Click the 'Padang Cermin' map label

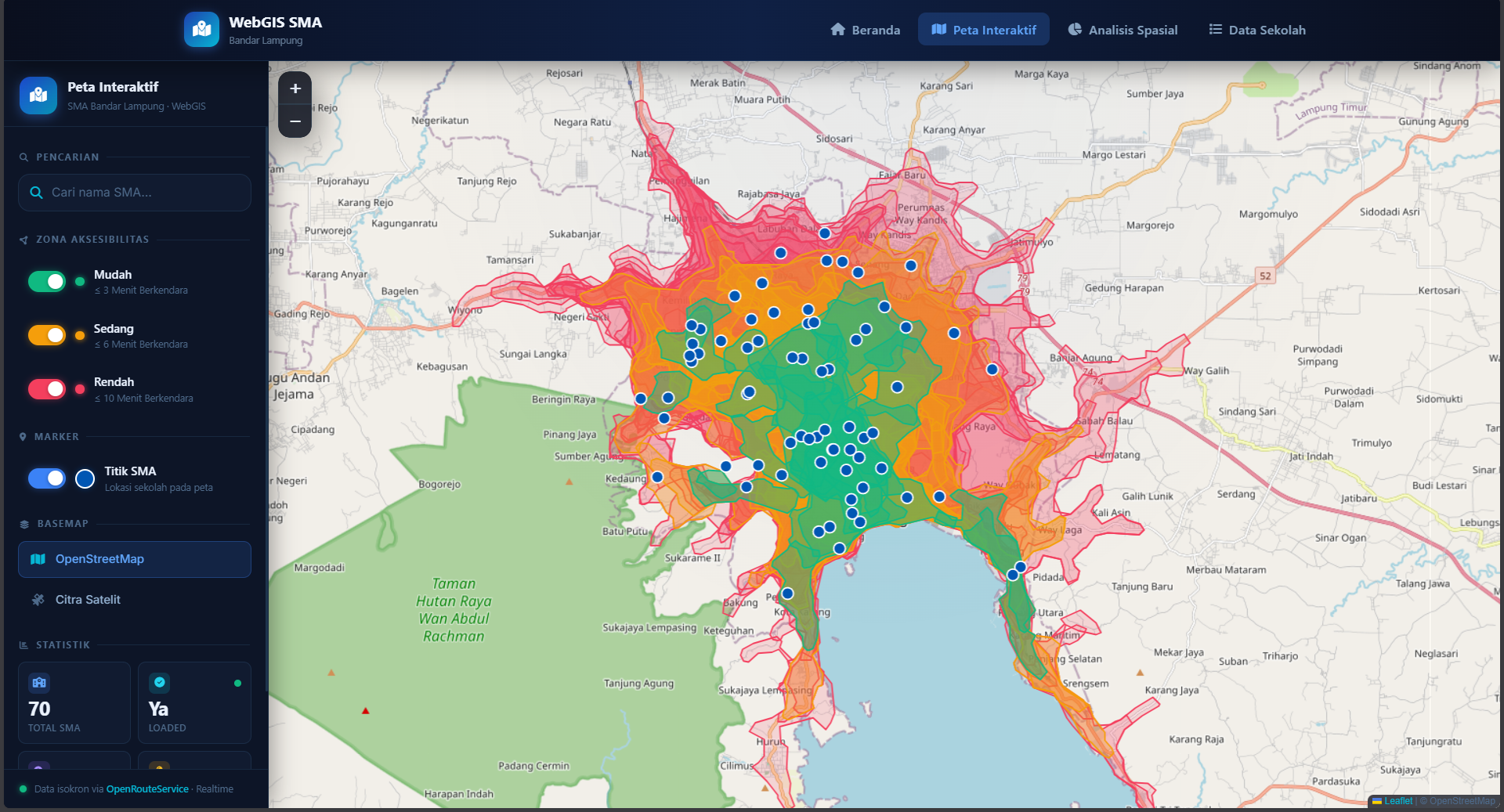(x=533, y=766)
